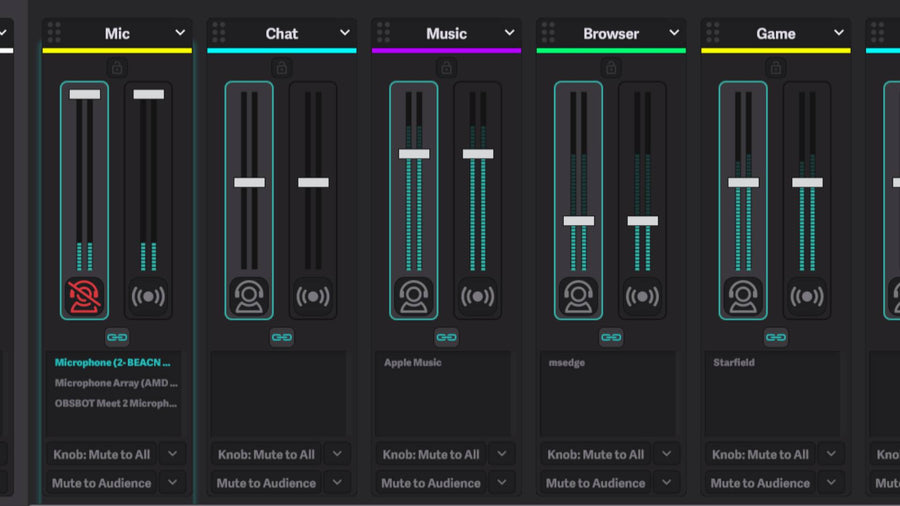This screenshot has height=506, width=900.
Task: Unmute the Mic headphone mix icon
Action: (x=84, y=297)
